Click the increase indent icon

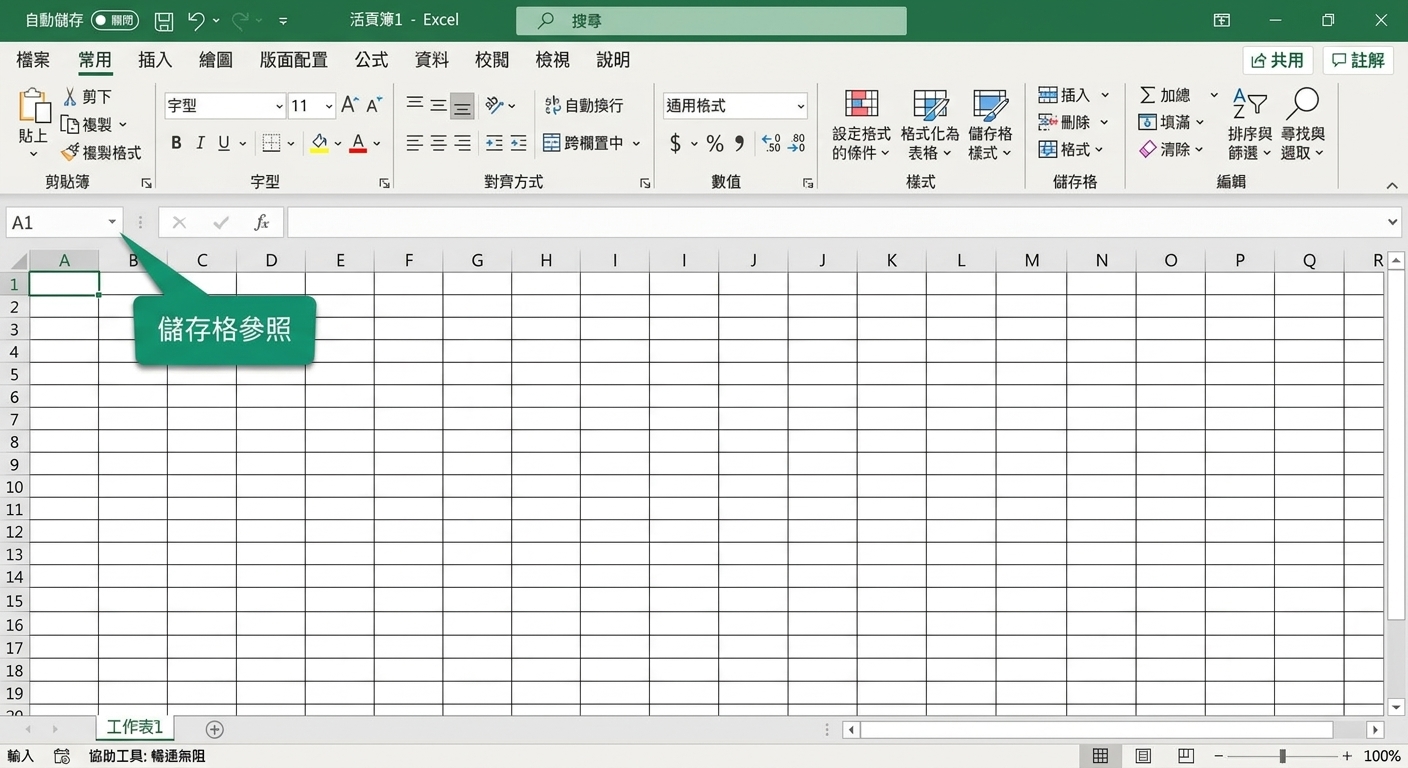pos(518,143)
